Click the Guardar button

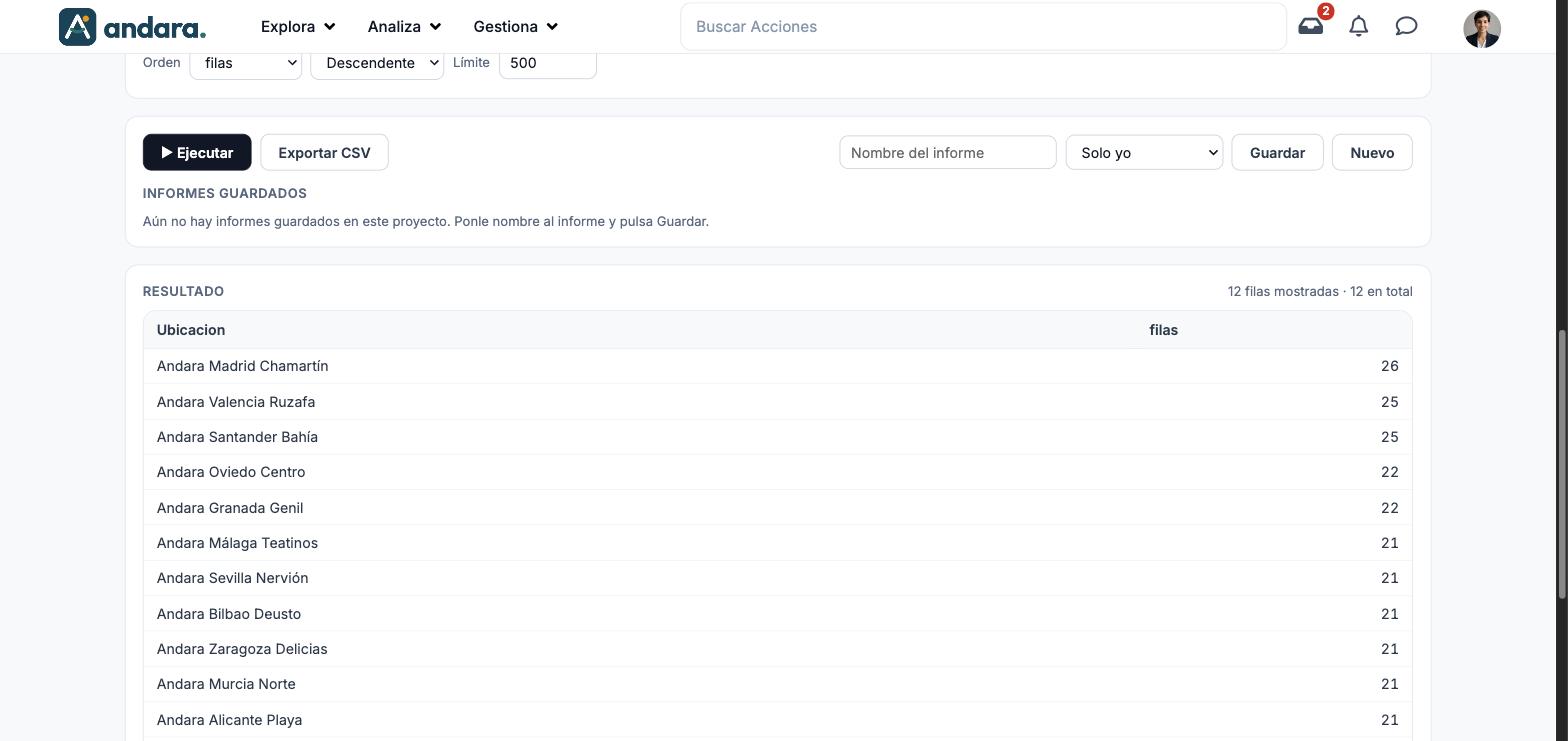tap(1277, 153)
